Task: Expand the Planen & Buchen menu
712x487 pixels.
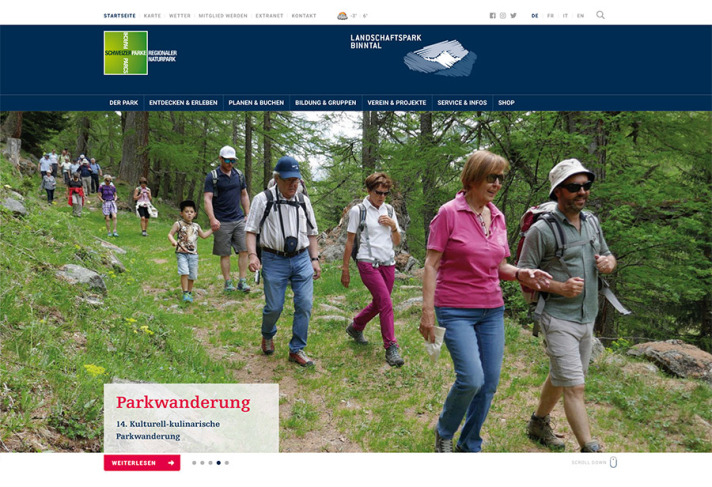Action: click(x=256, y=103)
